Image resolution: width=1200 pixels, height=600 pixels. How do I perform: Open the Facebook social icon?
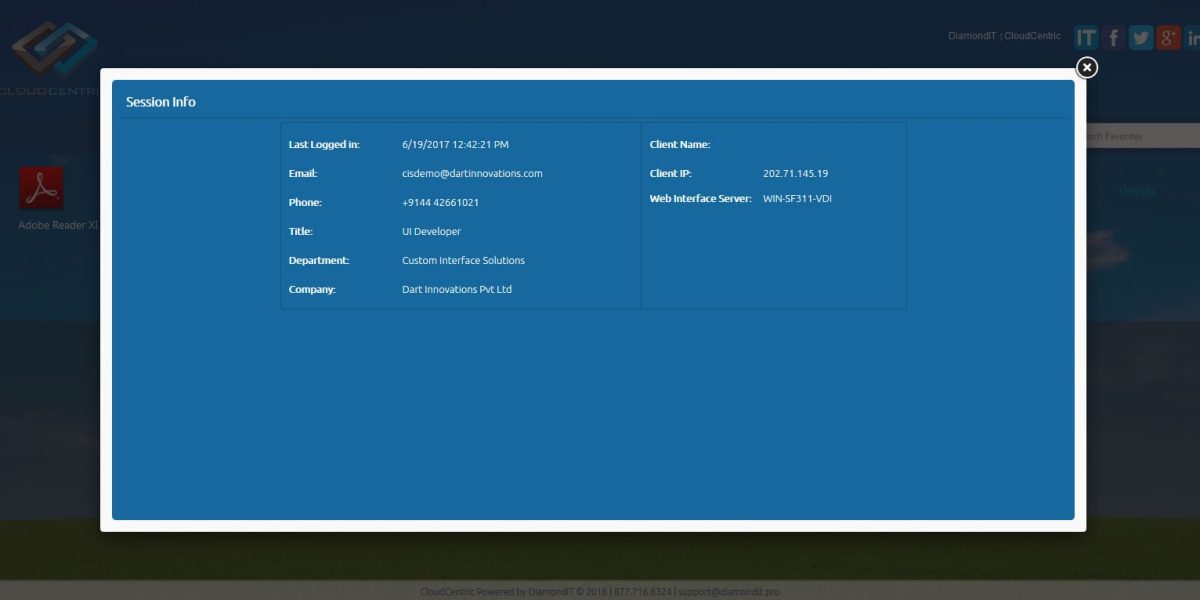(x=1113, y=37)
